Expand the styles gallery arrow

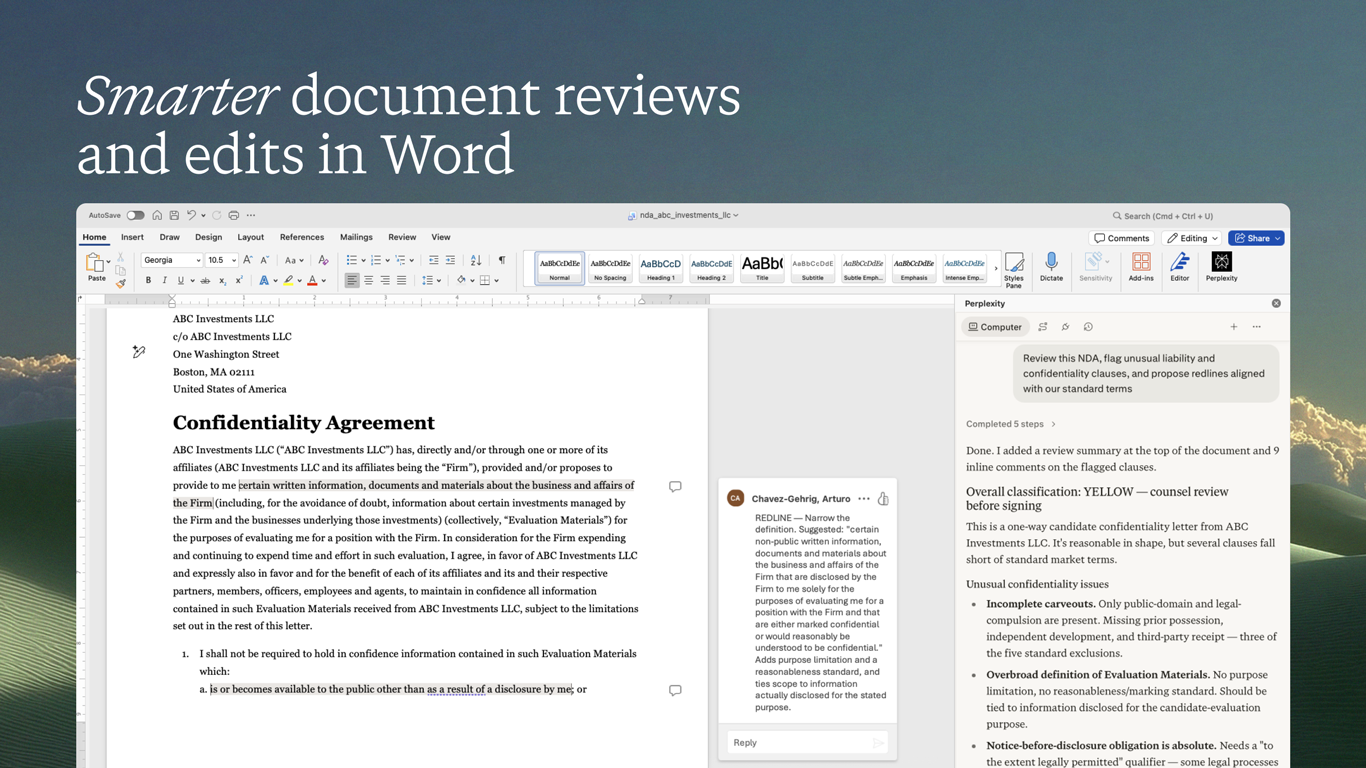[x=996, y=268]
